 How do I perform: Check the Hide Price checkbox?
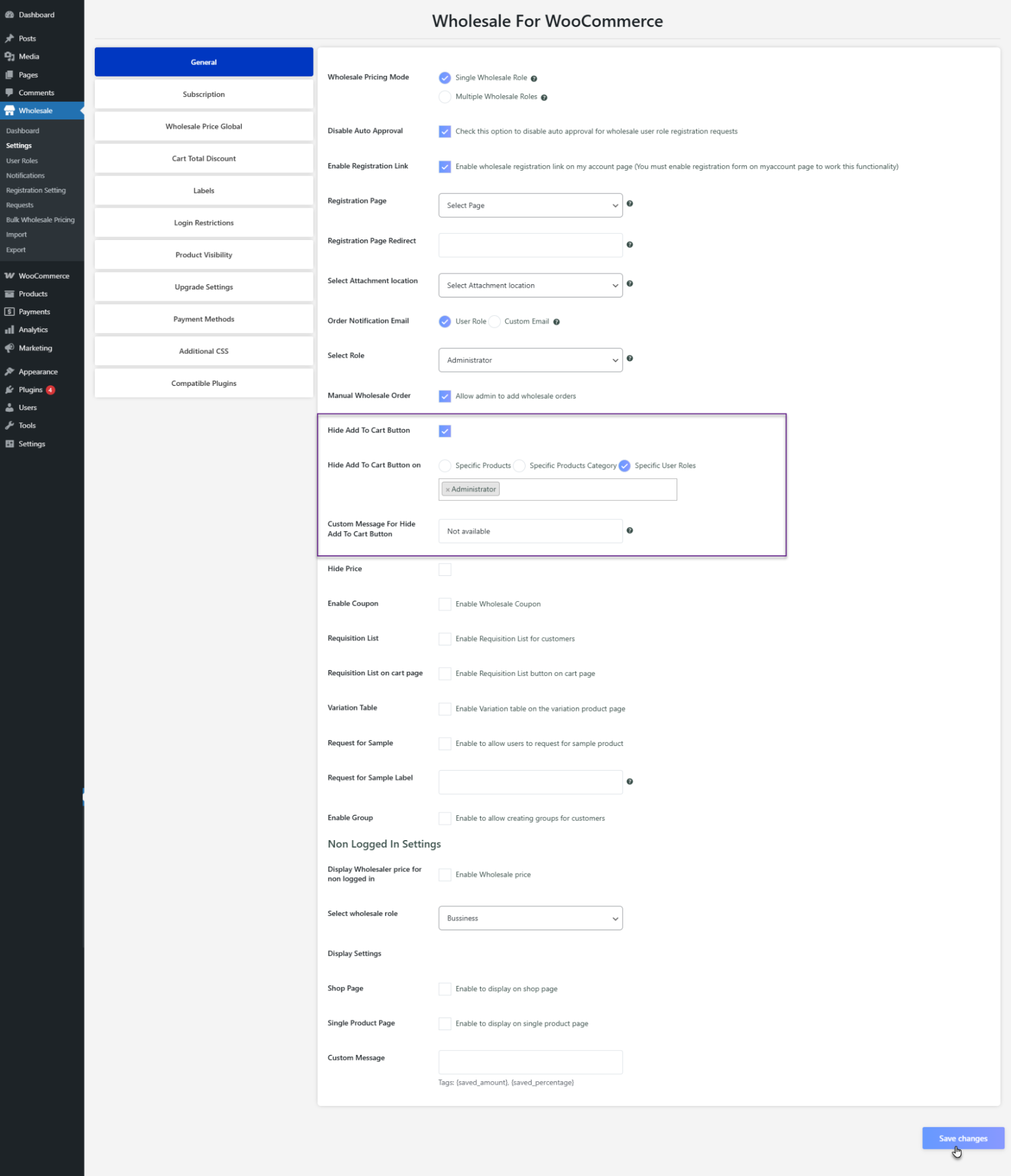coord(445,569)
